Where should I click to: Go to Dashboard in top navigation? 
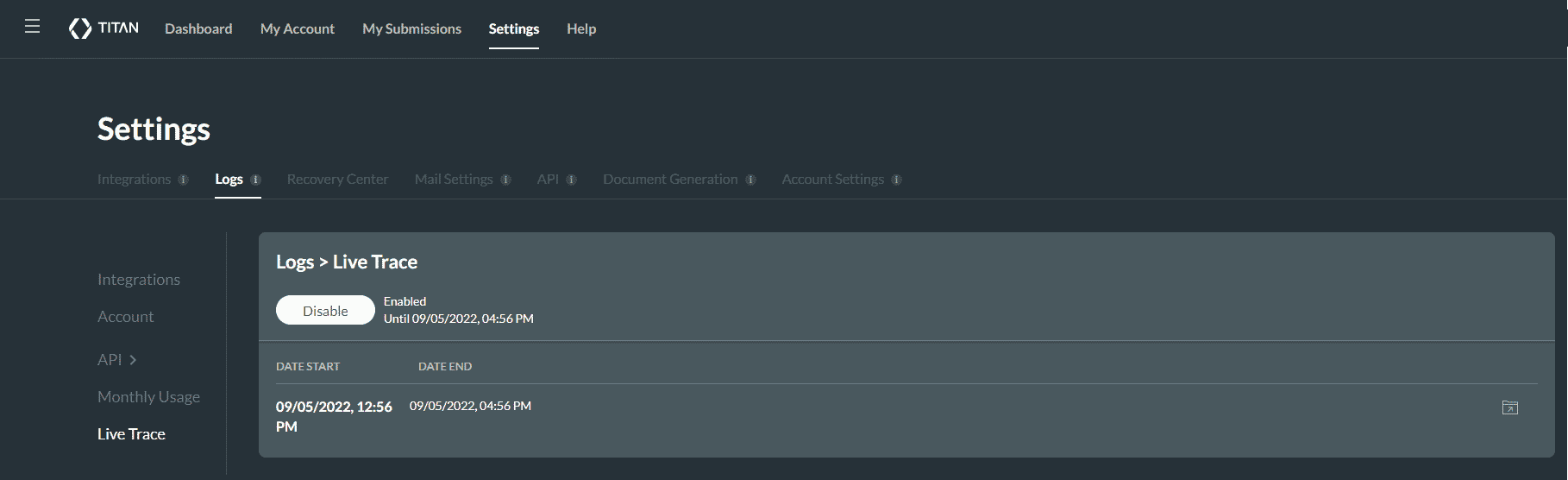(x=198, y=28)
